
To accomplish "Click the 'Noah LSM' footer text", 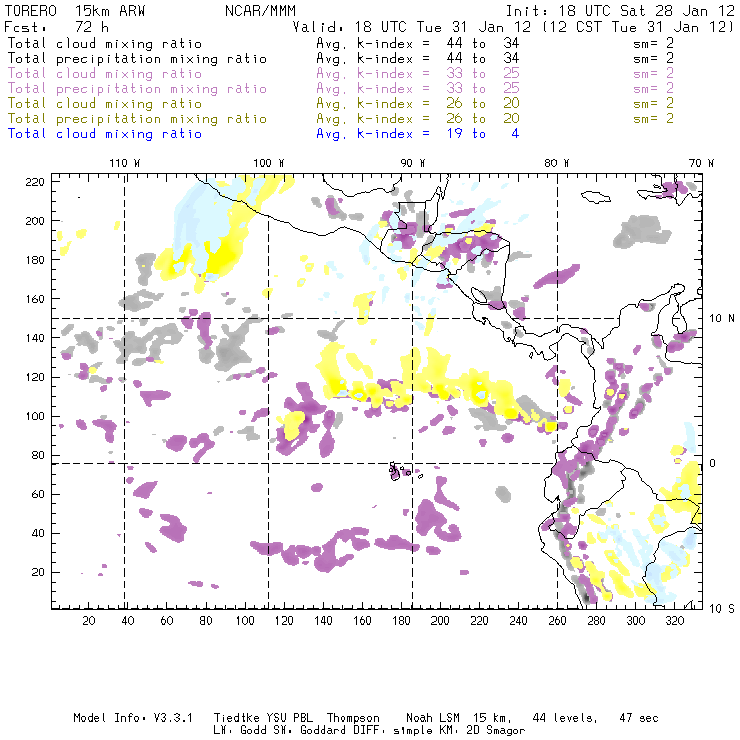I will tap(433, 718).
